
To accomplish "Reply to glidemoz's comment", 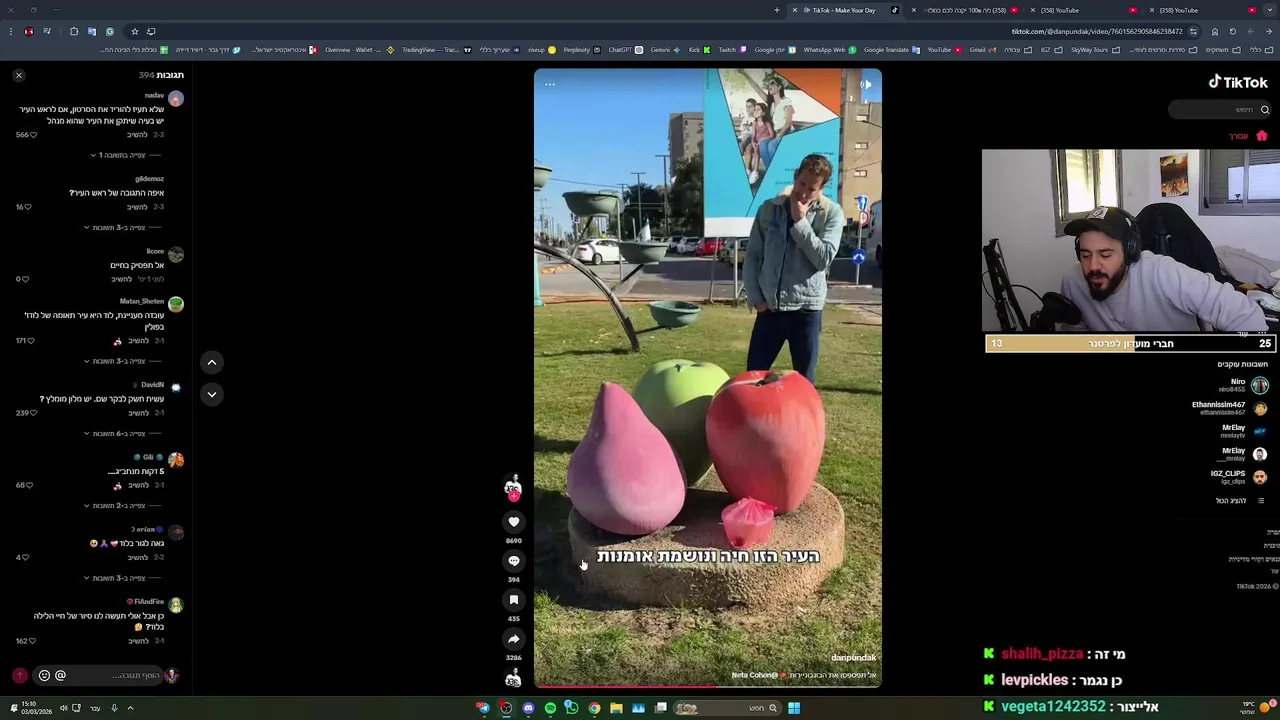I will click(137, 207).
